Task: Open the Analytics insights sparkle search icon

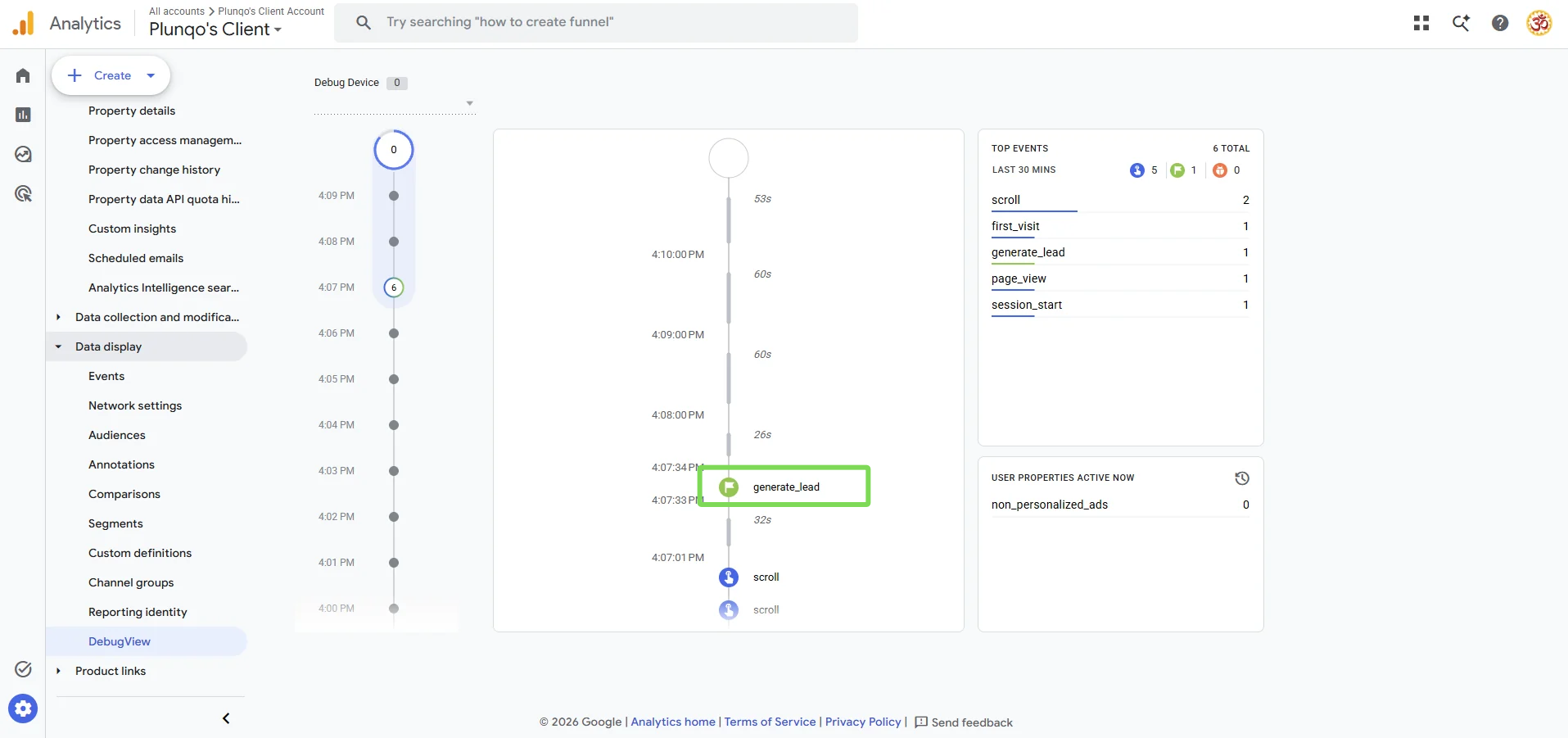Action: click(x=1461, y=23)
